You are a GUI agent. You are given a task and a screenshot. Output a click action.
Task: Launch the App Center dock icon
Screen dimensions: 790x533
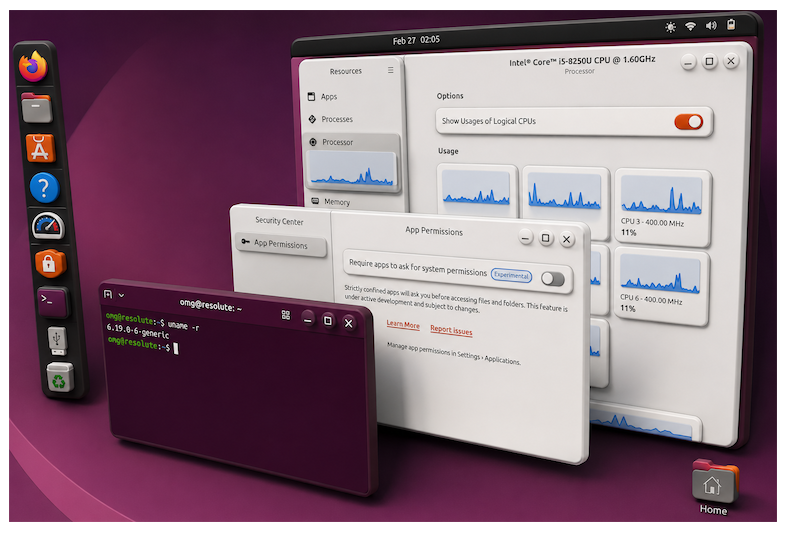(x=40, y=148)
